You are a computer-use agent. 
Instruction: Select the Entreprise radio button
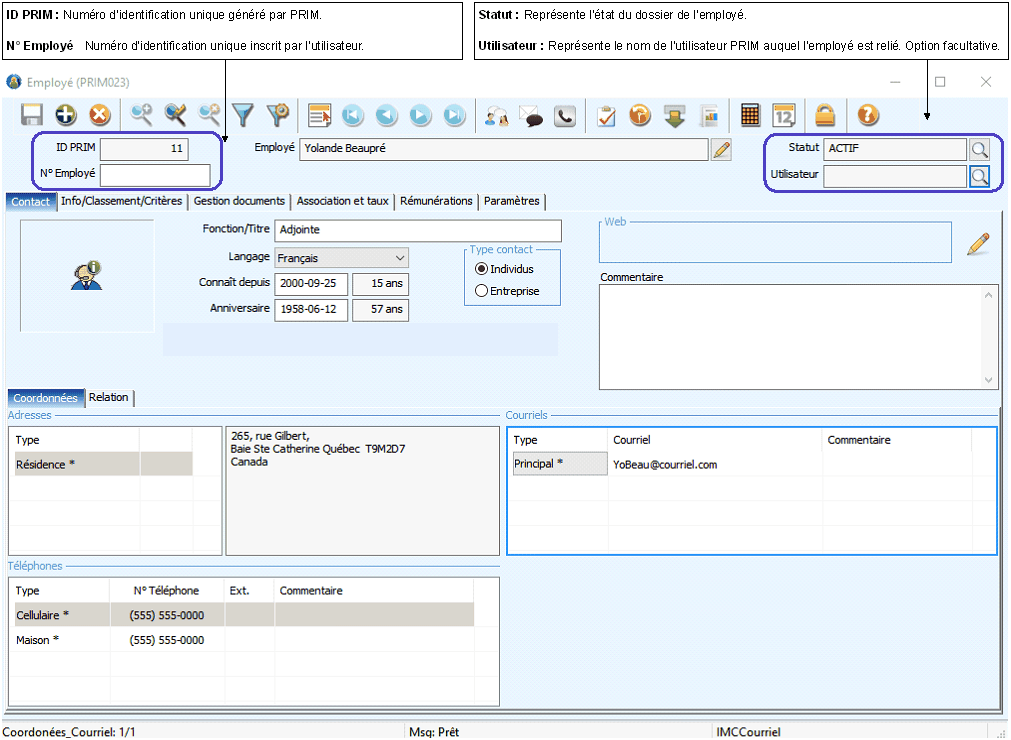(x=482, y=291)
